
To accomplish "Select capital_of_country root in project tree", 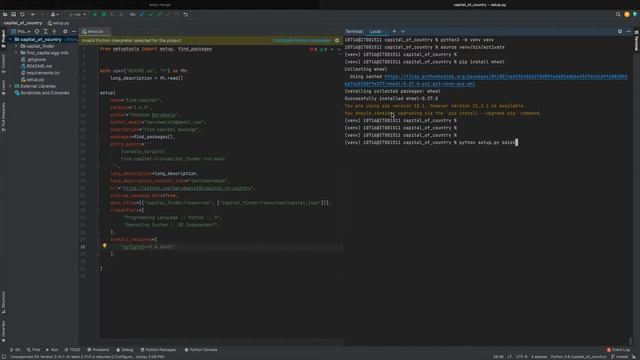I will coord(41,40).
